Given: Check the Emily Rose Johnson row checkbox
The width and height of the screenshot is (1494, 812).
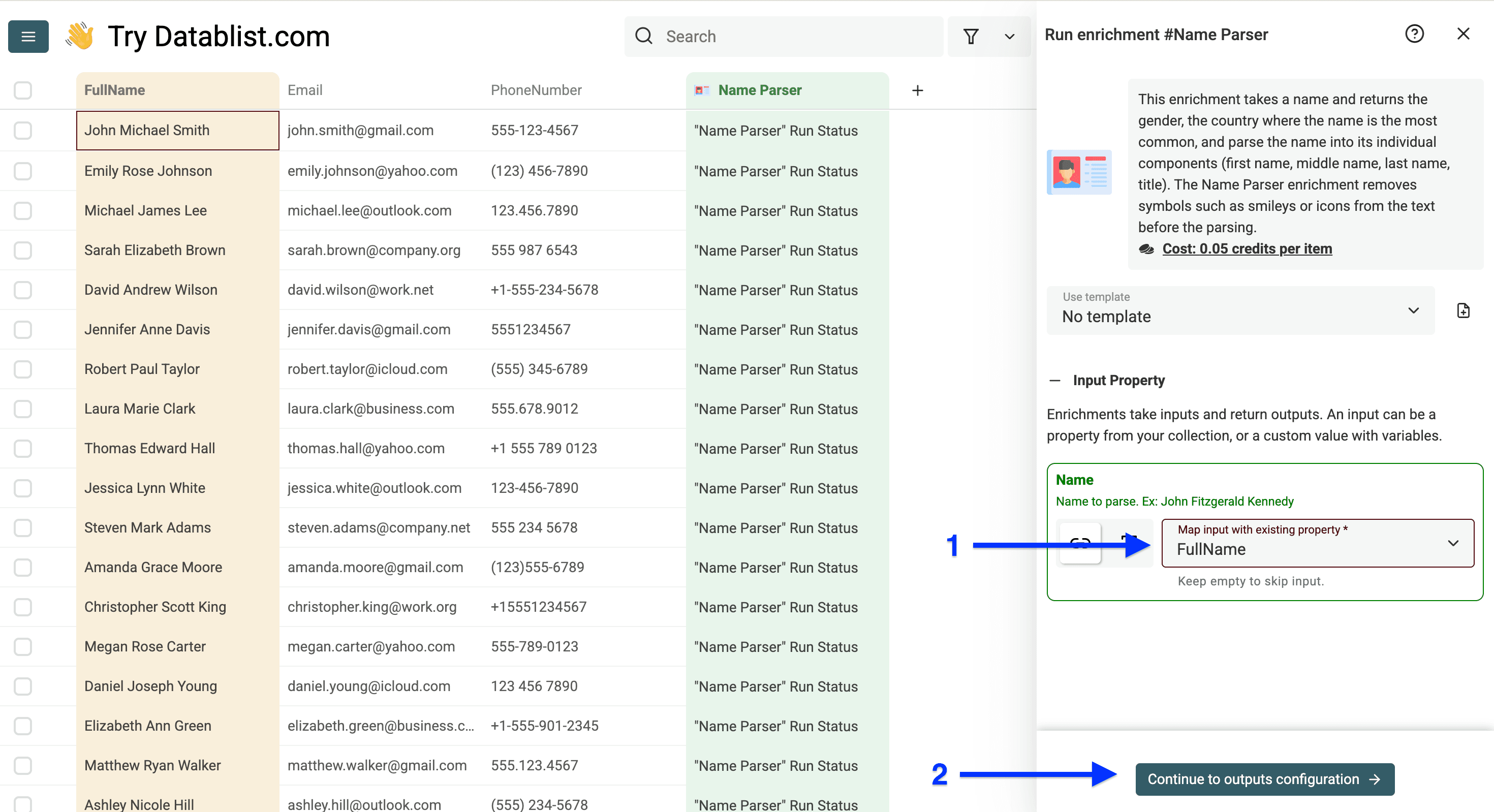Looking at the screenshot, I should coord(23,171).
